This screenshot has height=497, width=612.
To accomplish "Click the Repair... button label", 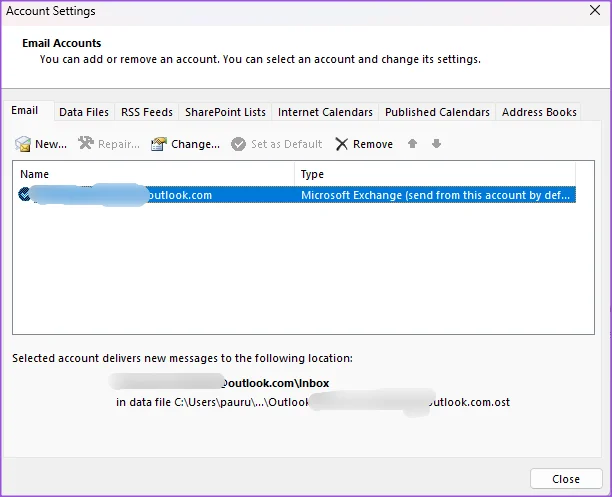I will click(119, 144).
